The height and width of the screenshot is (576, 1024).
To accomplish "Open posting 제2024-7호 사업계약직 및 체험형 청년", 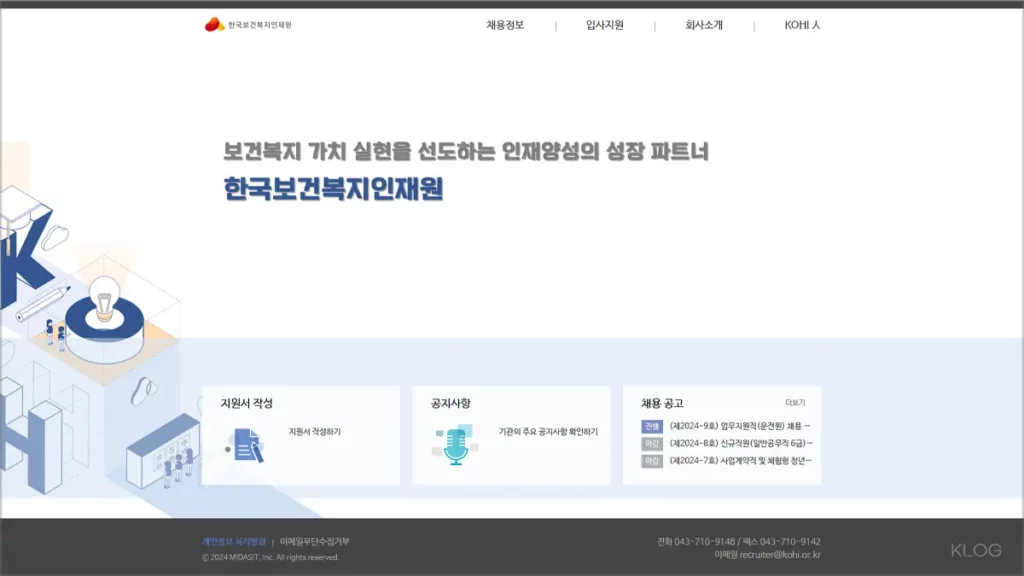I will (x=741, y=460).
